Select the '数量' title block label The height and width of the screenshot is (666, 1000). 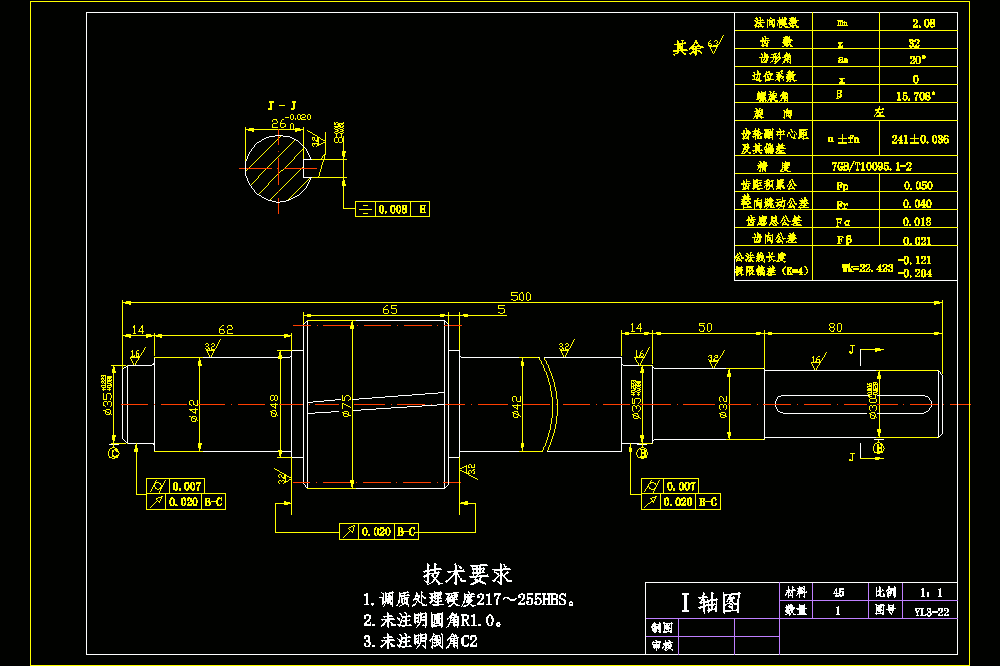pyautogui.click(x=795, y=610)
